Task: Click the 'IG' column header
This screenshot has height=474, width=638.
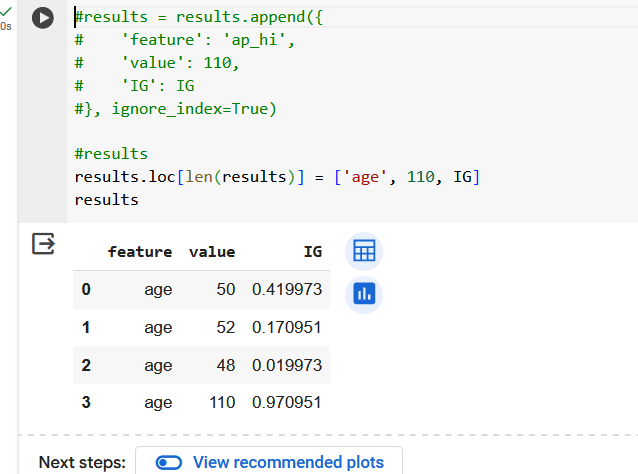Action: click(313, 252)
